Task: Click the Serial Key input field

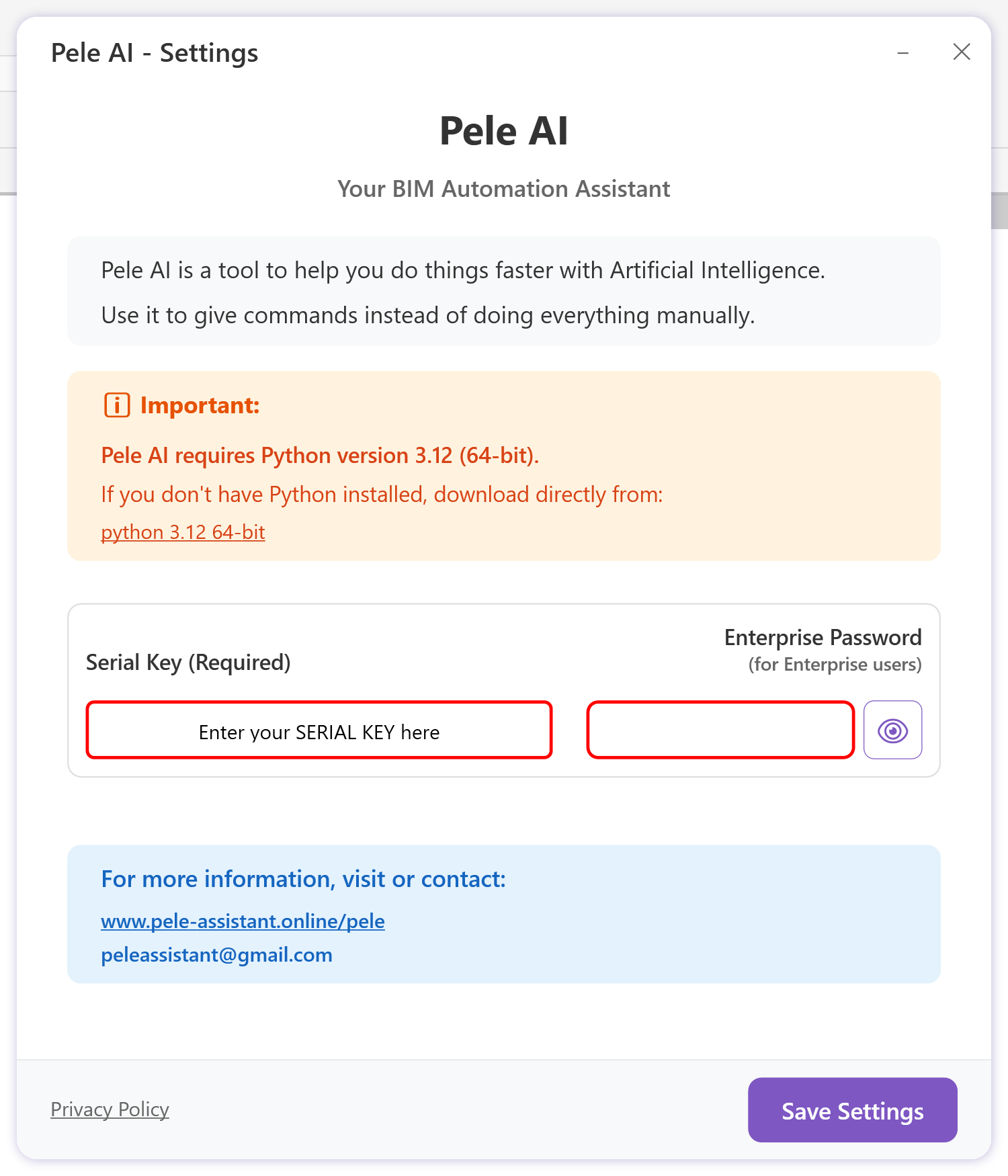Action: [x=319, y=730]
